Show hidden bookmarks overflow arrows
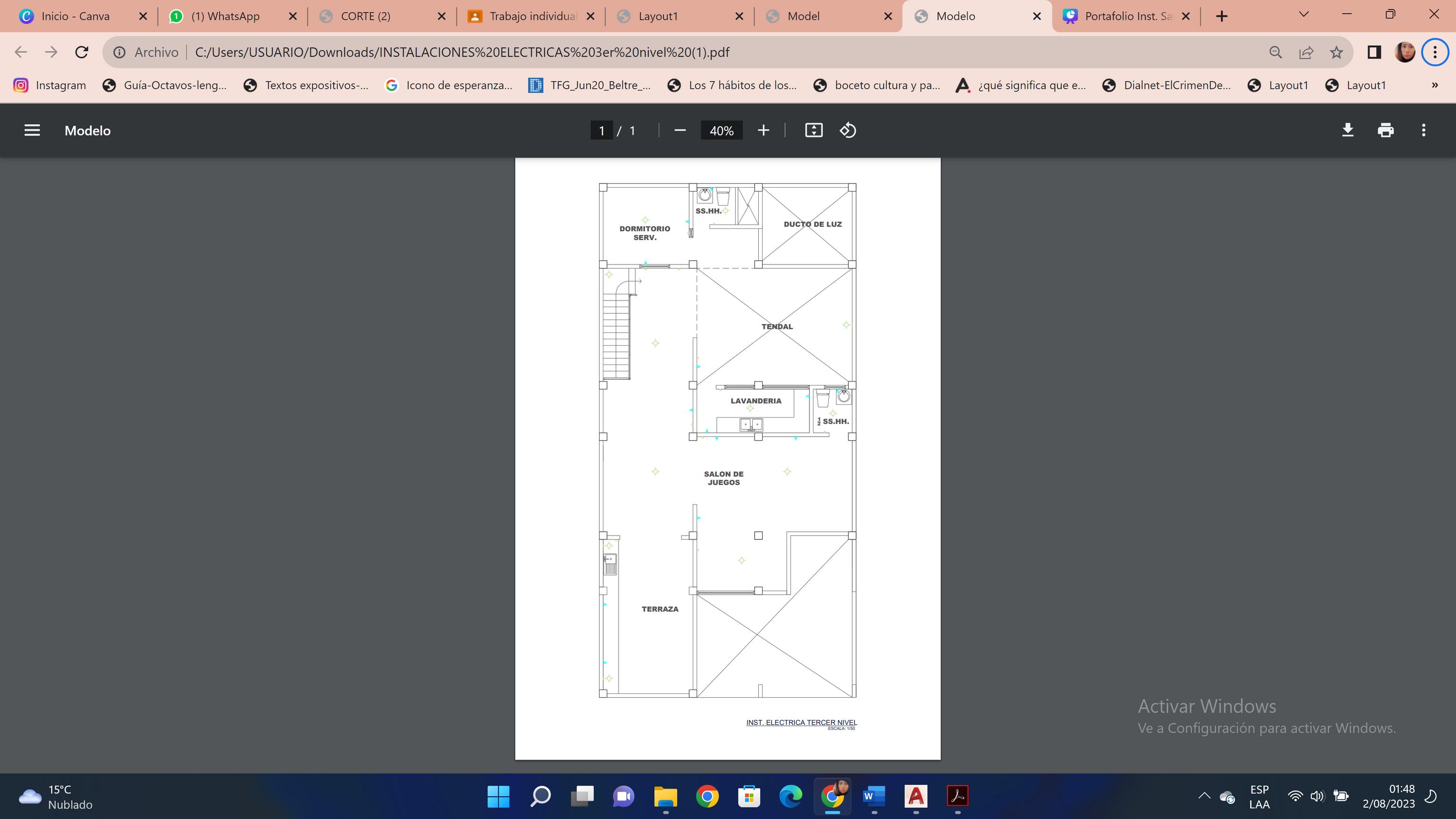Screen dimensions: 1456x819 click(1435, 85)
